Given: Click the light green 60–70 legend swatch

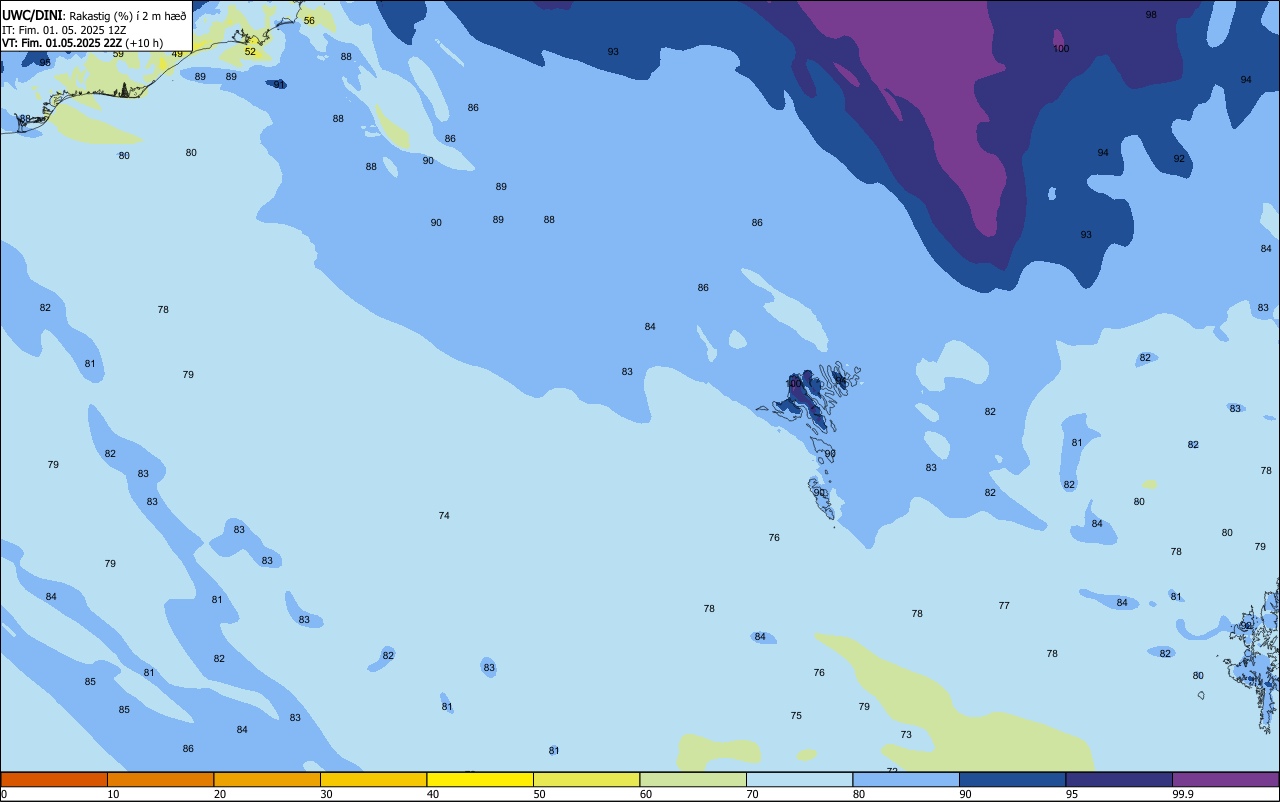Looking at the screenshot, I should [693, 779].
